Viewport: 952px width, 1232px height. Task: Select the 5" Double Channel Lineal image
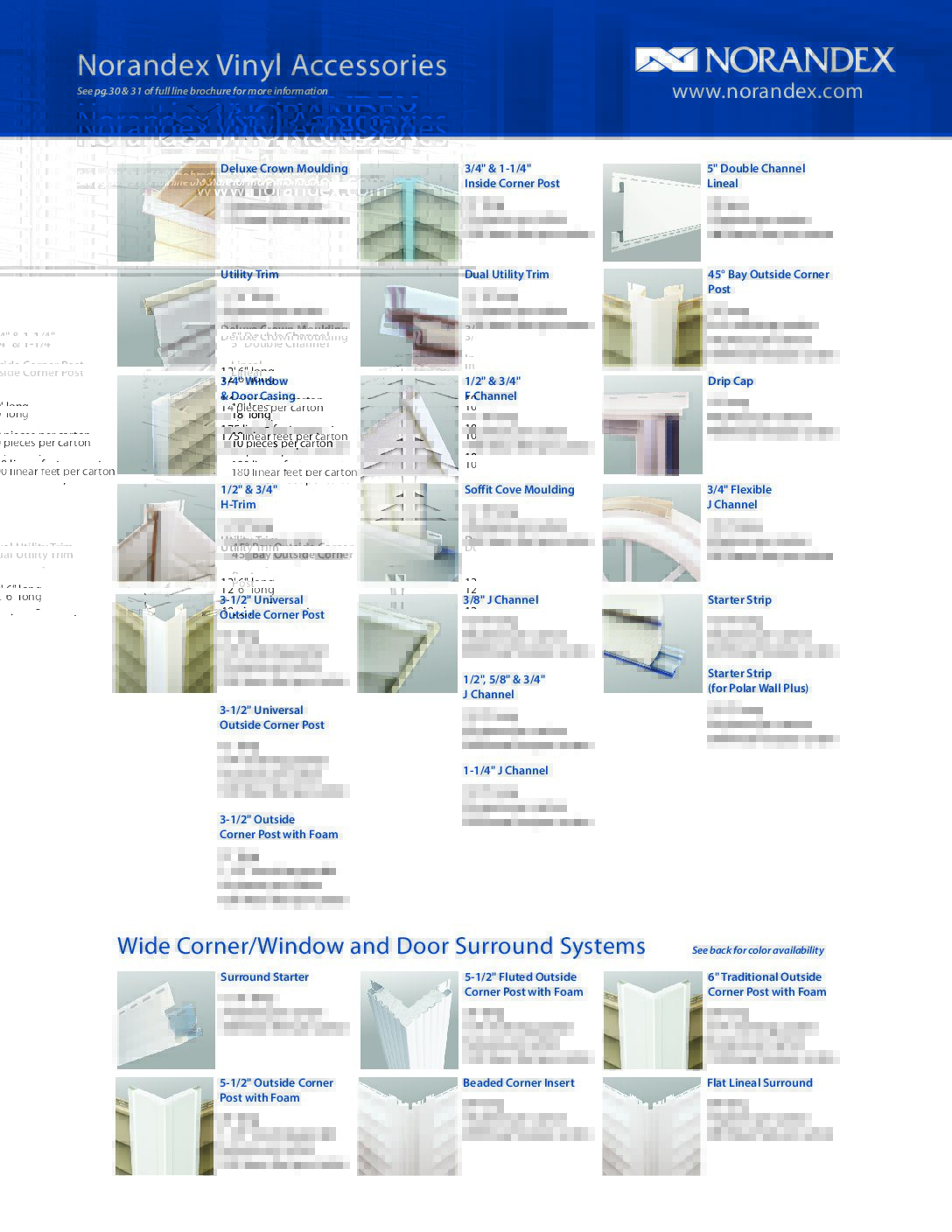(x=652, y=212)
